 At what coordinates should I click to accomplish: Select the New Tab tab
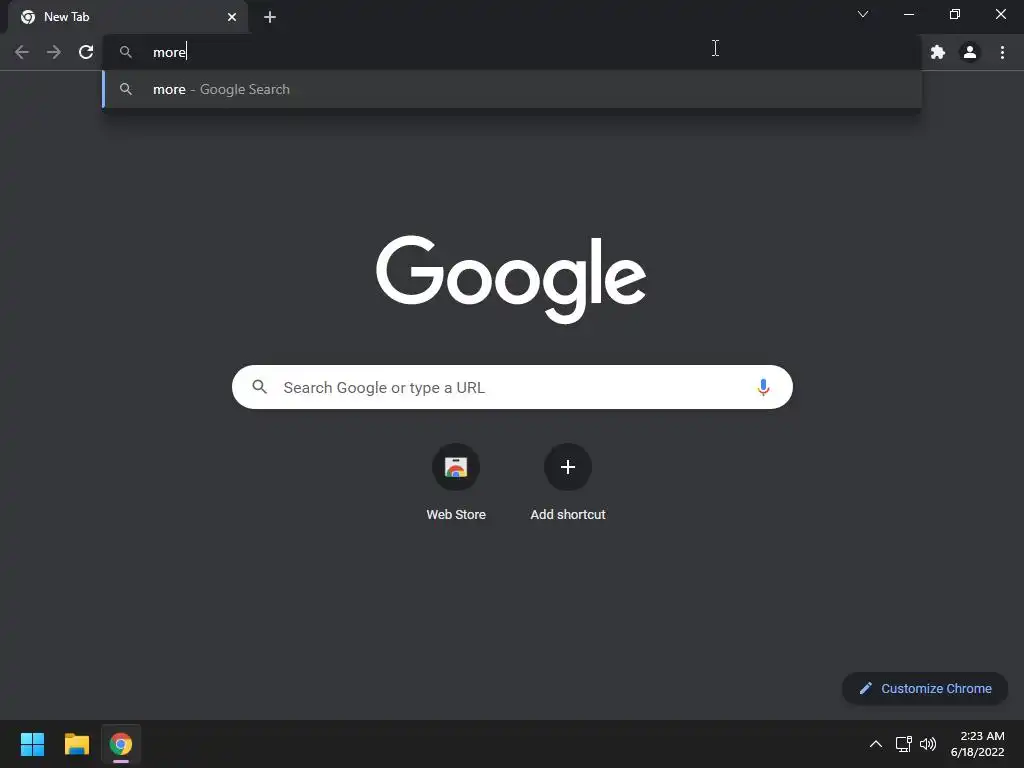[x=128, y=17]
